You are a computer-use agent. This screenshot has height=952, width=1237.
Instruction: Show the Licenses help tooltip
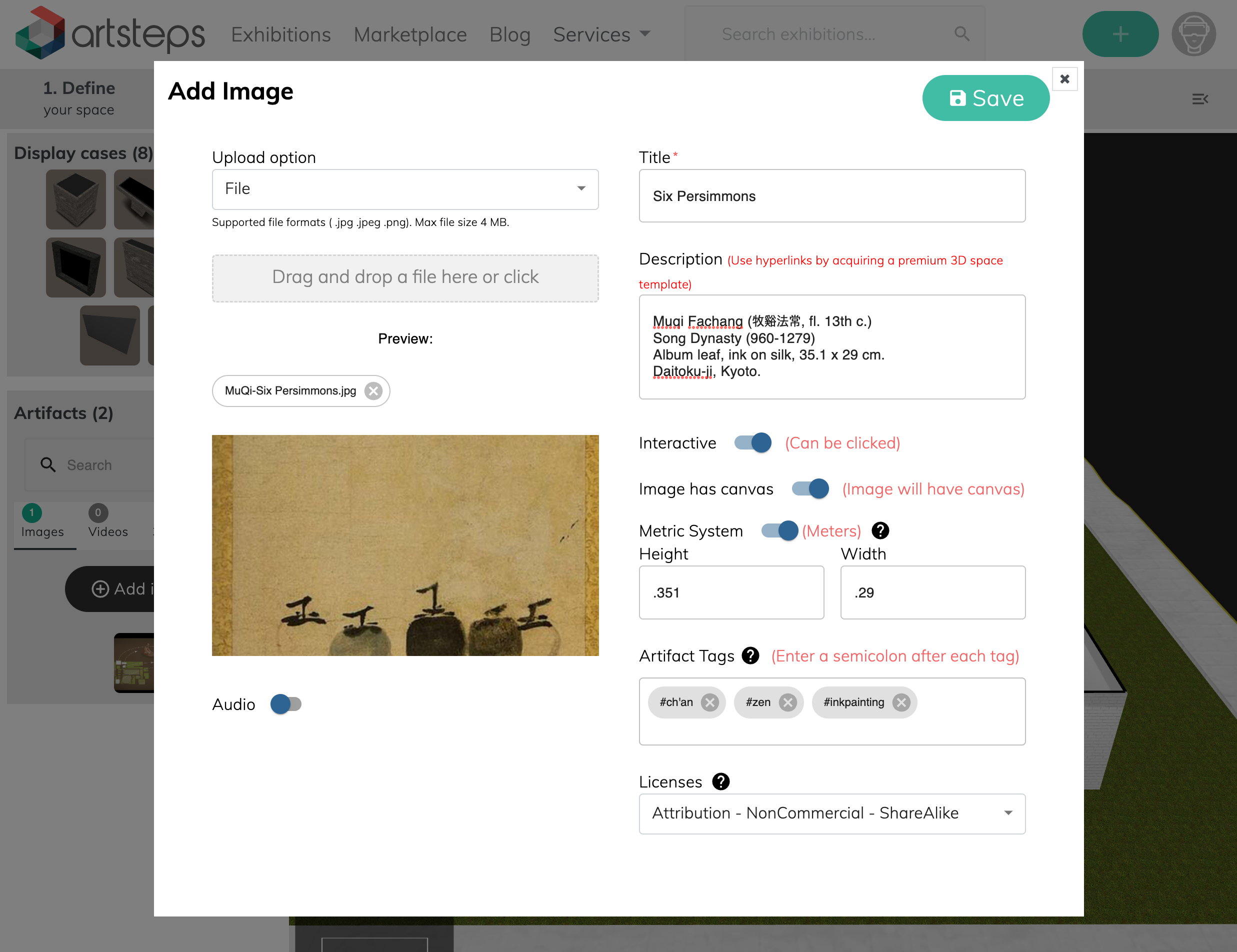pyautogui.click(x=720, y=781)
